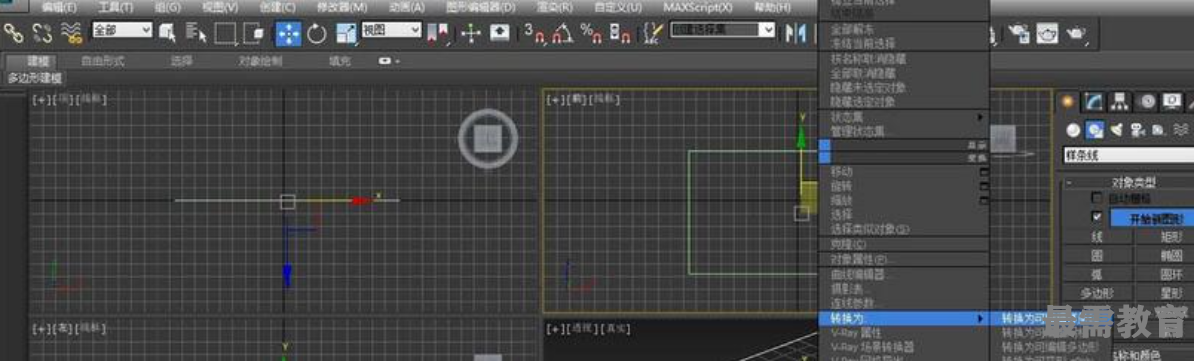The image size is (1194, 361).
Task: Select the Select and Rotate tool
Action: (x=317, y=34)
